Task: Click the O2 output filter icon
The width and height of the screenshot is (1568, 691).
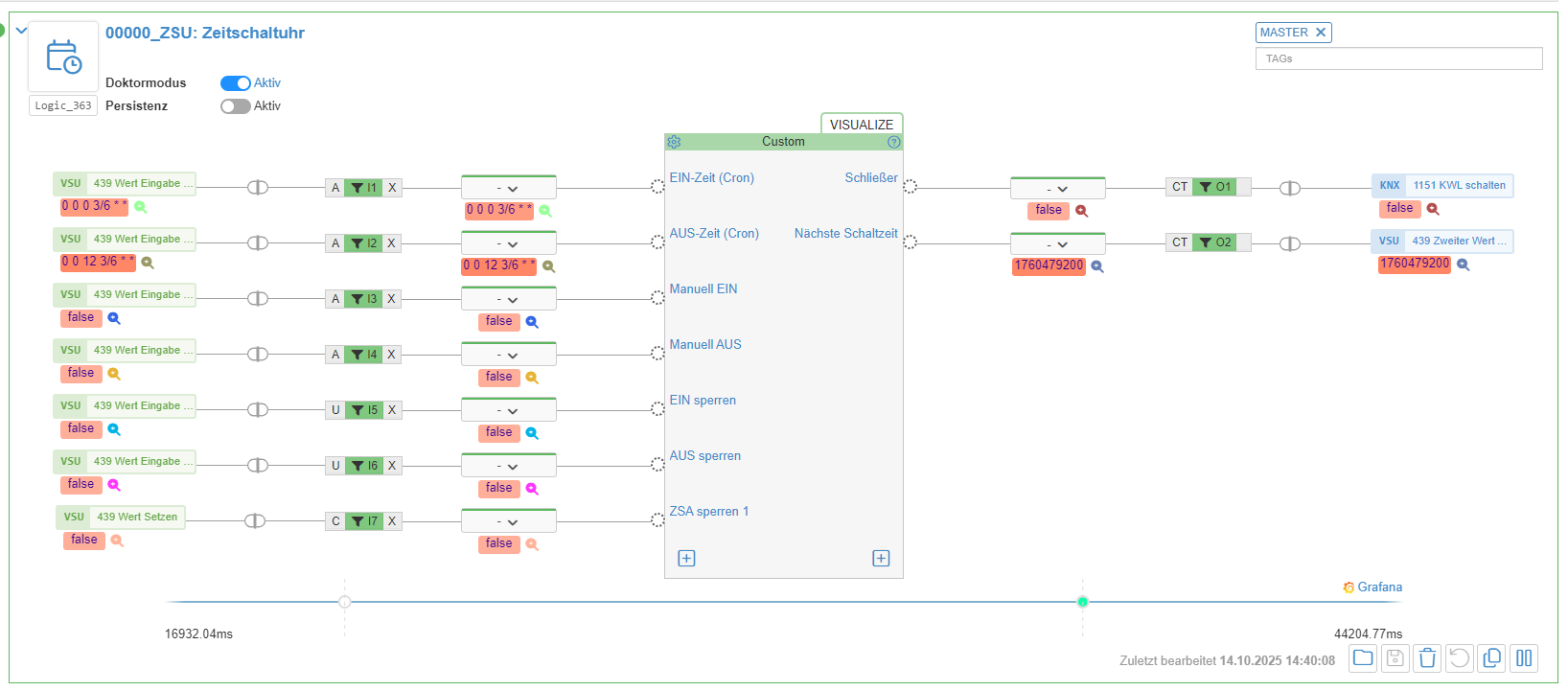Action: tap(1207, 242)
